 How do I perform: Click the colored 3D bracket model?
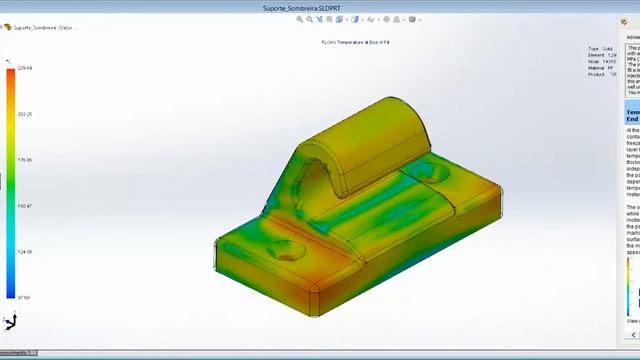[358, 207]
